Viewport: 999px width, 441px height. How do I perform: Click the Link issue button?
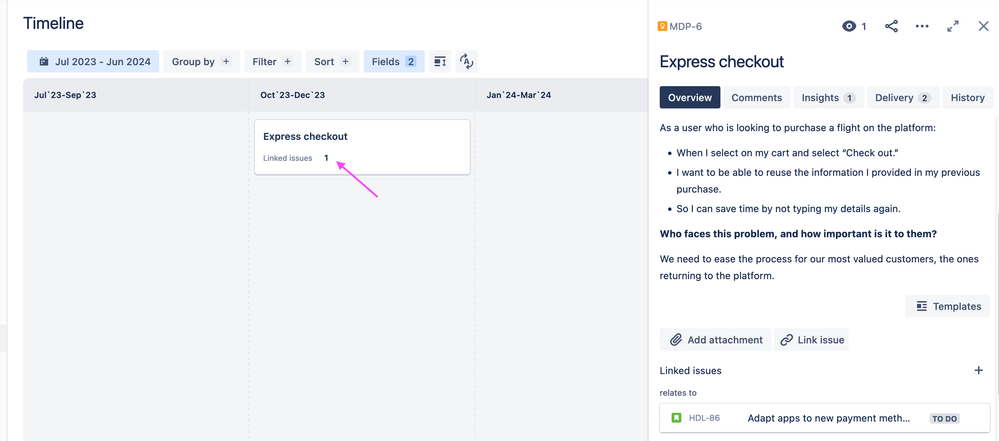click(812, 340)
